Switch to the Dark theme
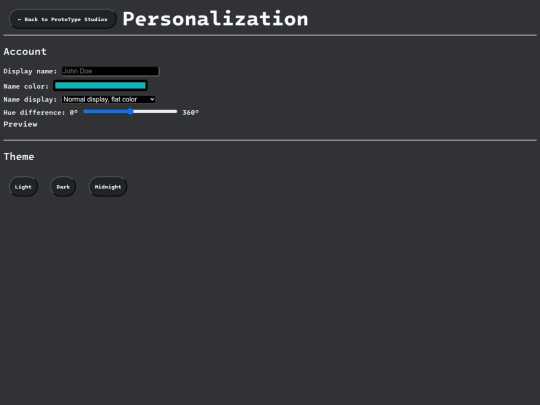This screenshot has width=540, height=405. 63,187
